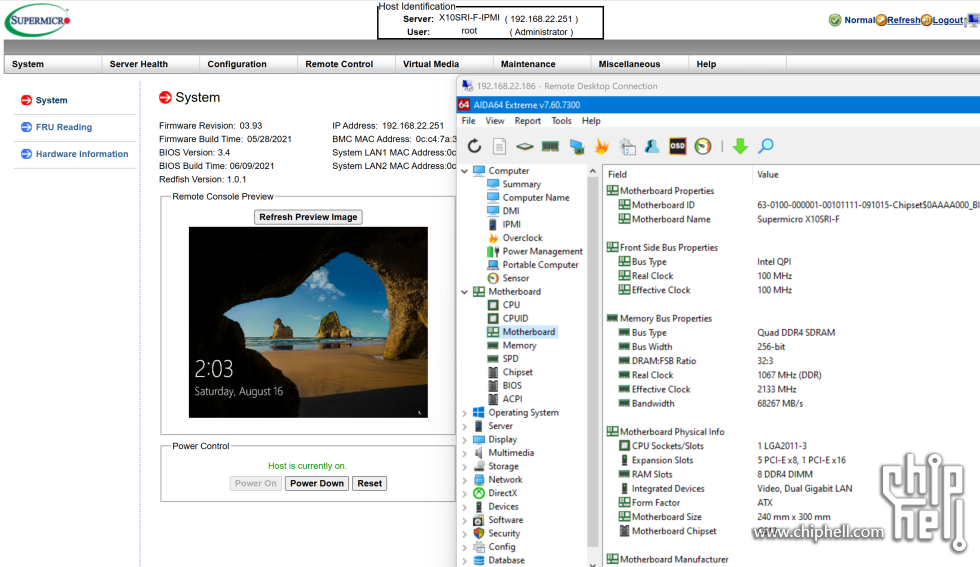Open the Configuration tab
The width and height of the screenshot is (980, 567).
coord(237,64)
